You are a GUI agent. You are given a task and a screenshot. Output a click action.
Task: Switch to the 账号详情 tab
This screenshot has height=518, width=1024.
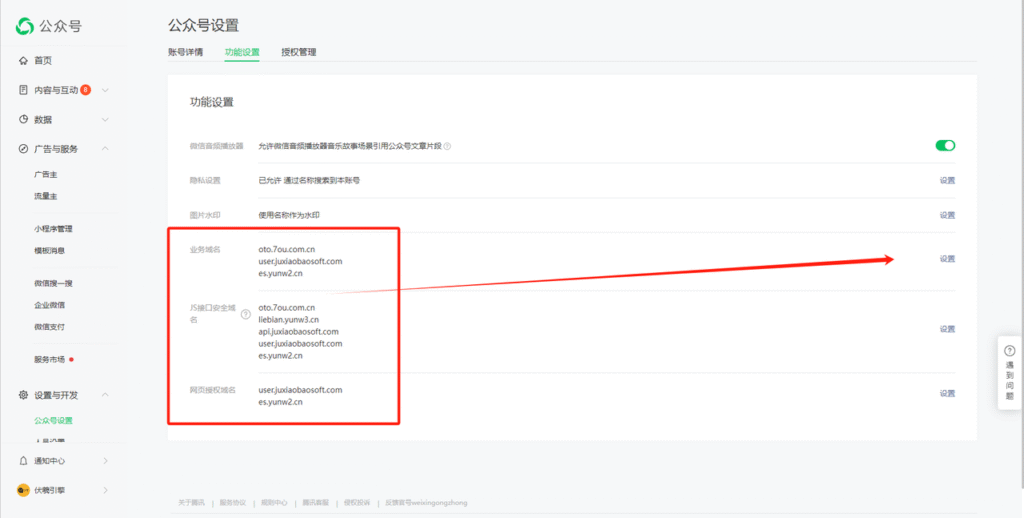pyautogui.click(x=186, y=52)
